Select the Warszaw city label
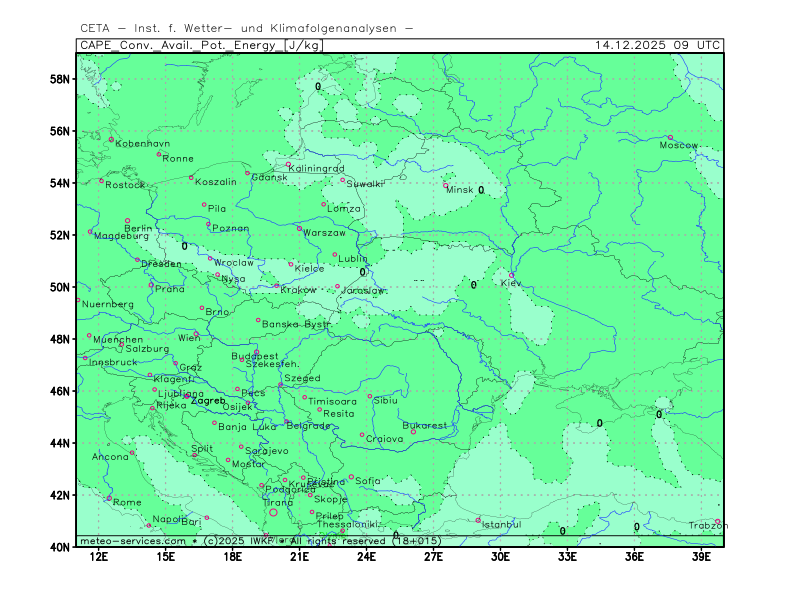 coord(324,233)
